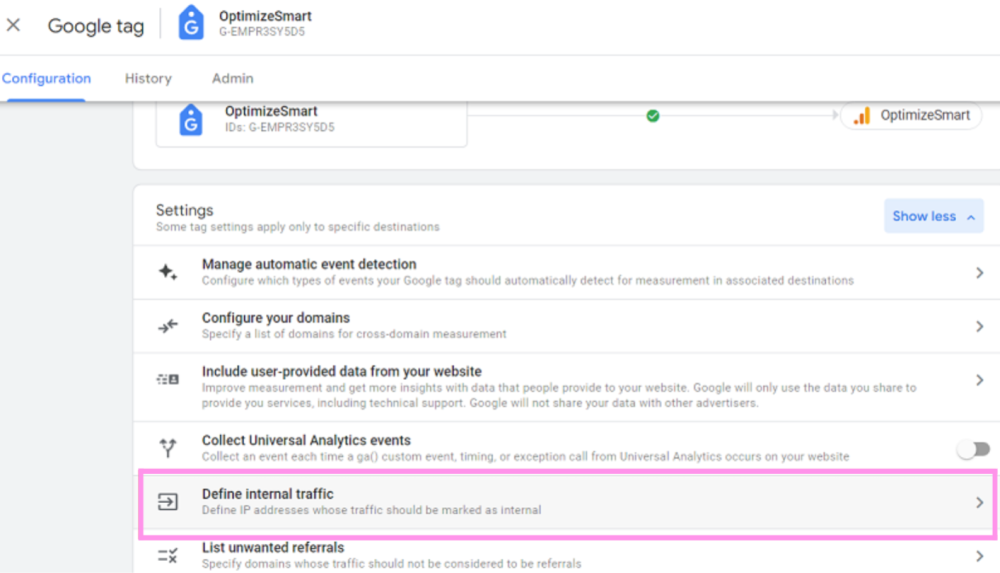Click the orange Analytics bar chart icon
The image size is (1000, 573).
pos(862,116)
